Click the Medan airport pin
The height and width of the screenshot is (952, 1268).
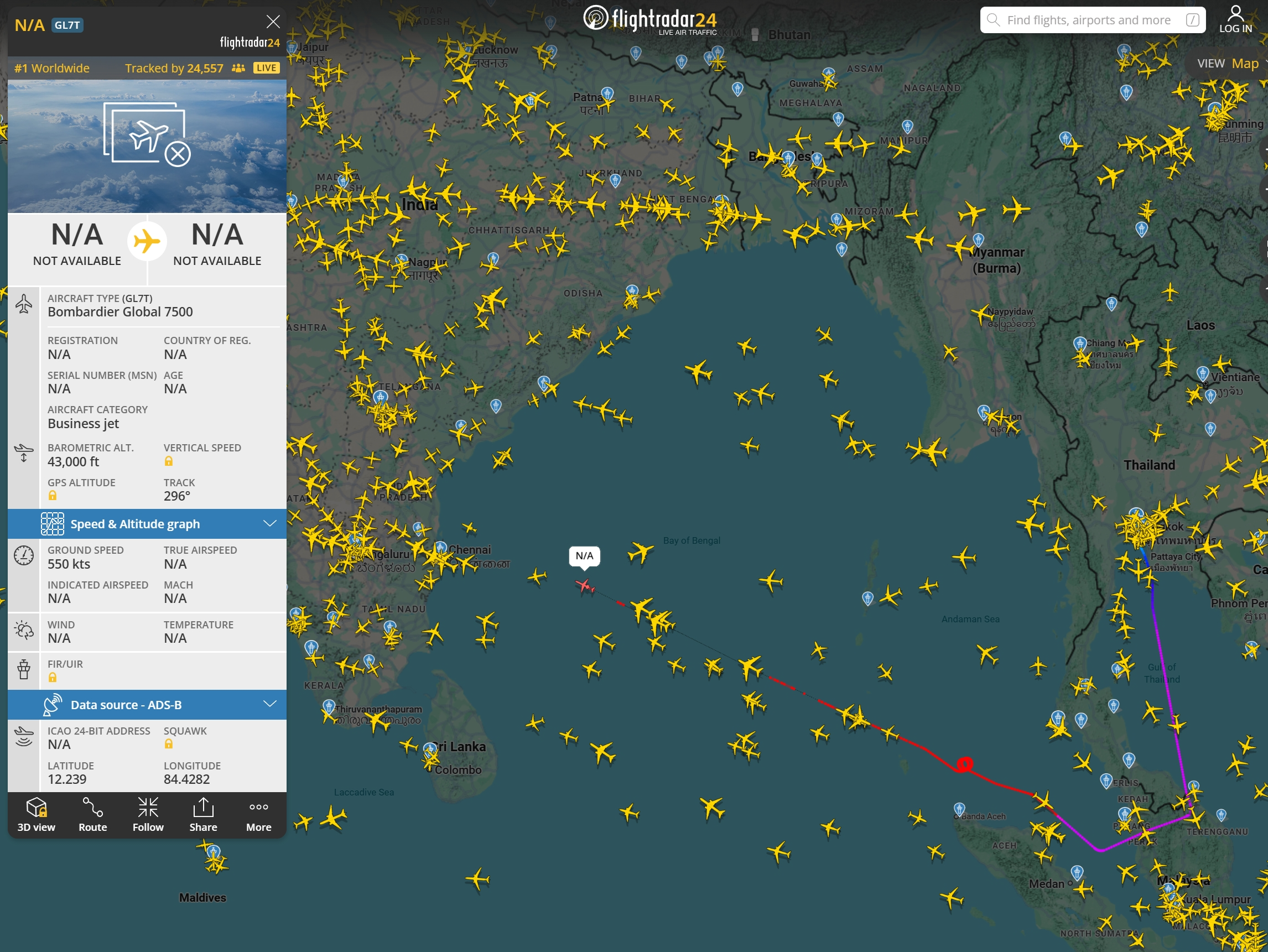click(x=1077, y=872)
